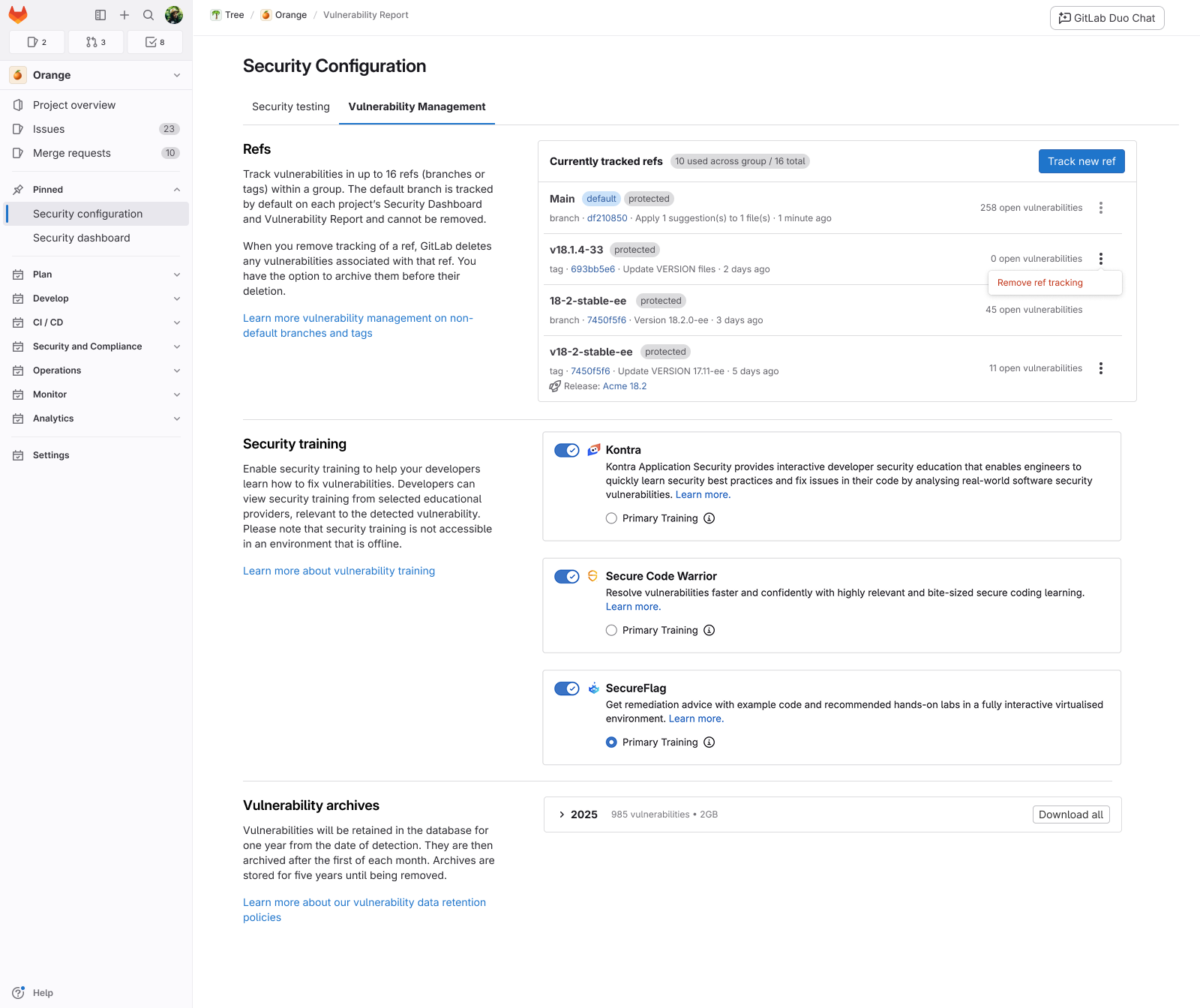Open assigned issues counter showing 2

(x=37, y=42)
